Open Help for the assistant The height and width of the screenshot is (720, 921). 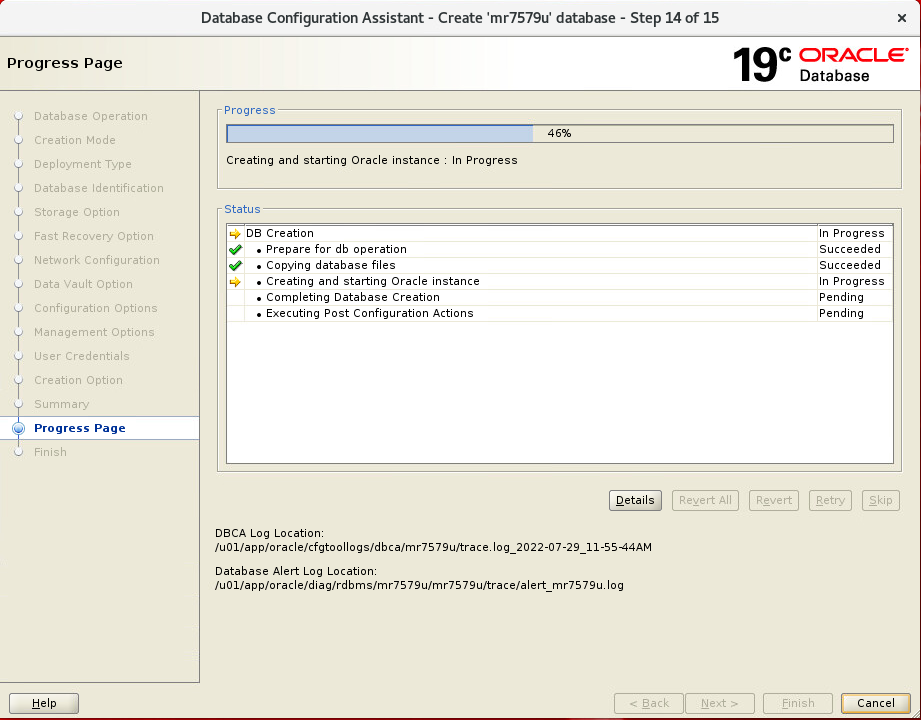coord(44,703)
